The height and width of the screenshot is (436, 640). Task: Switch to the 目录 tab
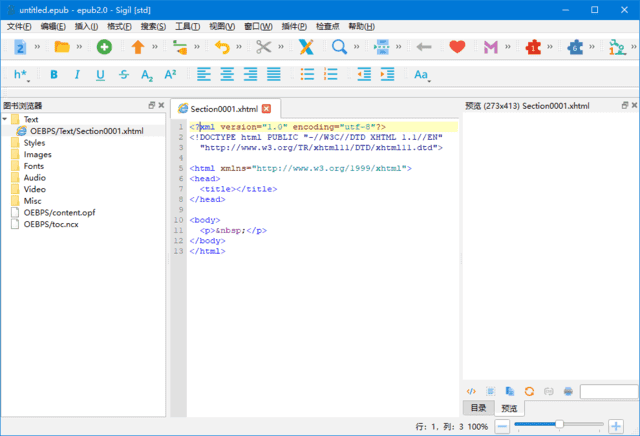pos(479,408)
